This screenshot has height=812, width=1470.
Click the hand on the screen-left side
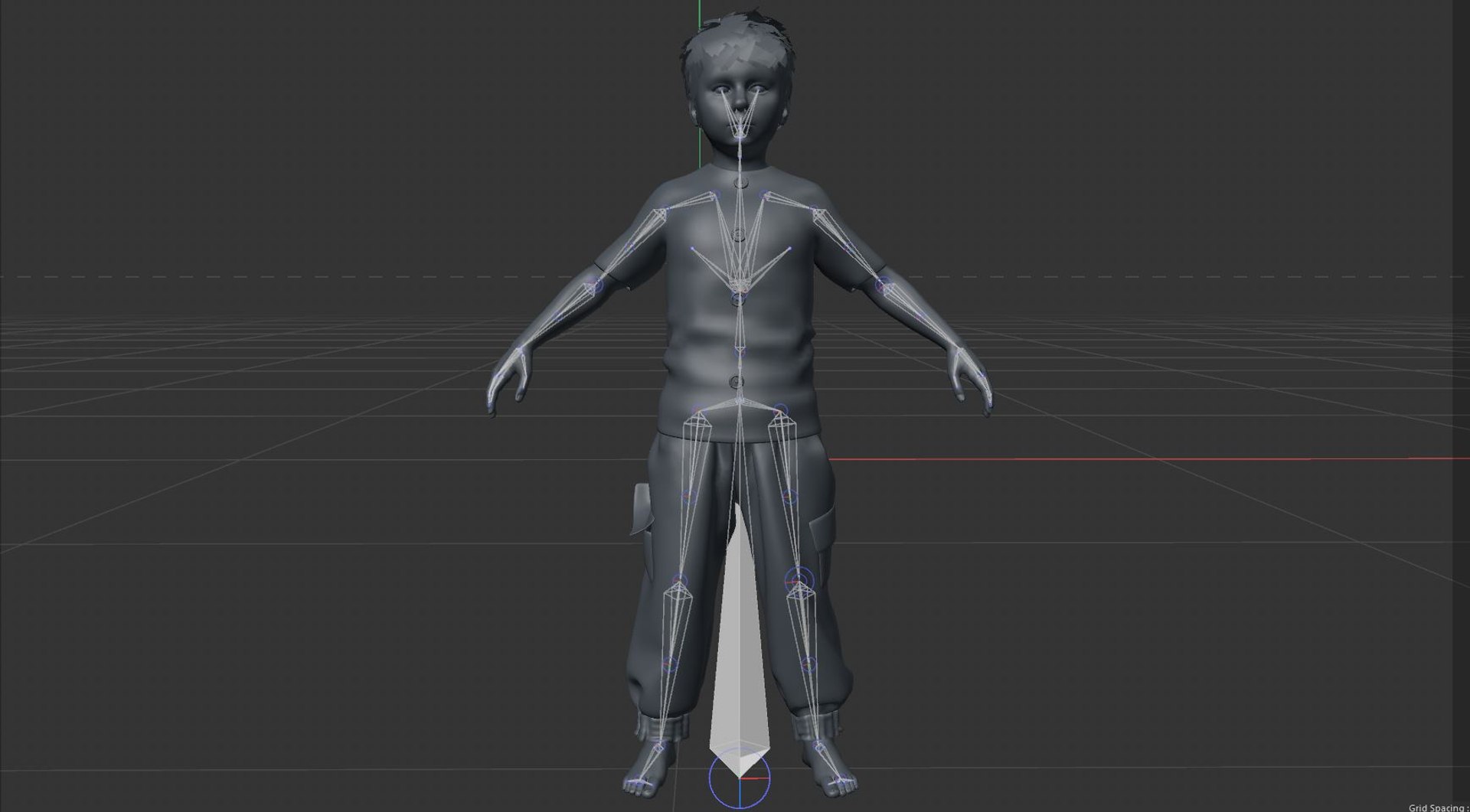[x=508, y=382]
